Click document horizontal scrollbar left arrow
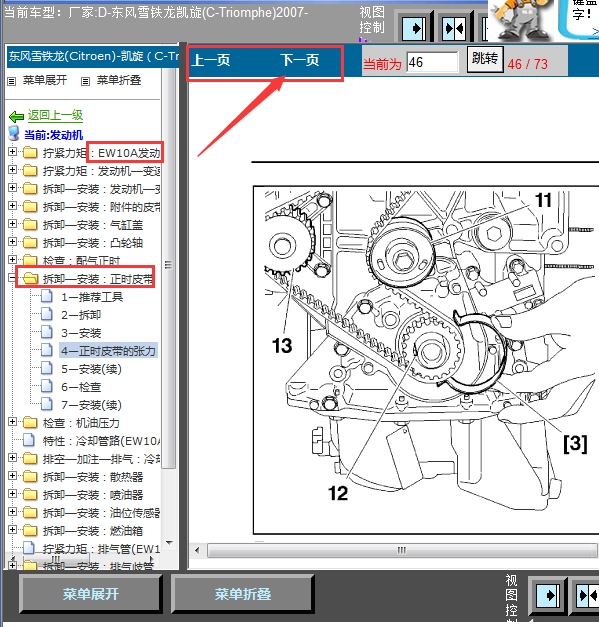The width and height of the screenshot is (599, 627). pyautogui.click(x=197, y=550)
